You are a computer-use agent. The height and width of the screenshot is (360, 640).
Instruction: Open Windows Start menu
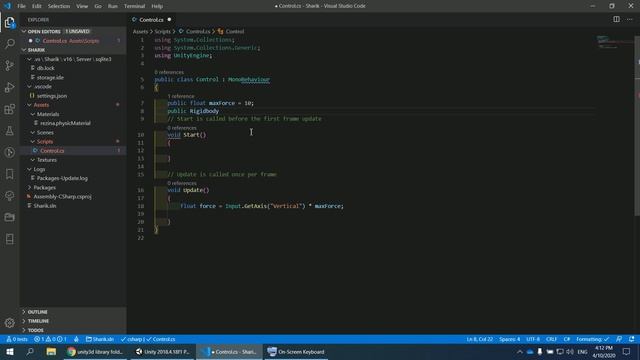click(x=9, y=352)
